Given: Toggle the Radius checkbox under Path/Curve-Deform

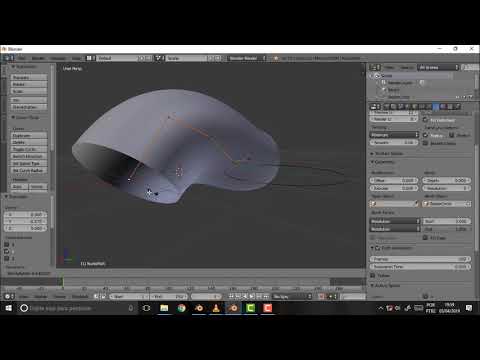Looking at the screenshot, I should [x=425, y=135].
